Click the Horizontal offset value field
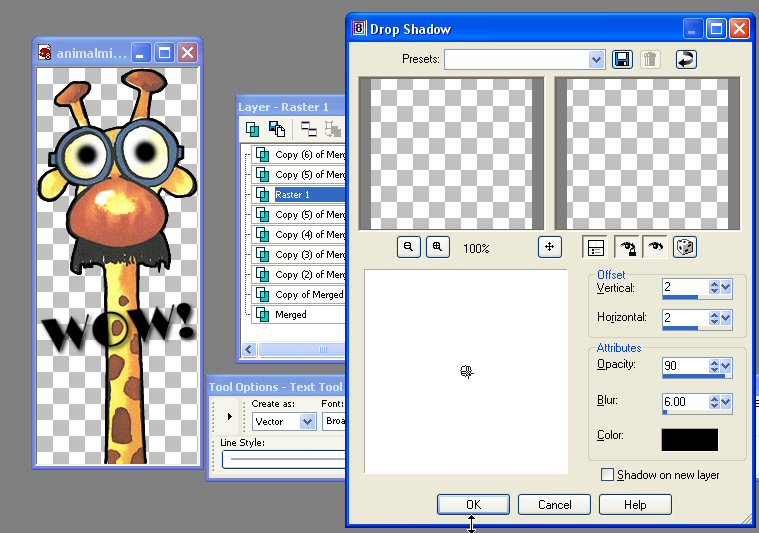 point(685,317)
